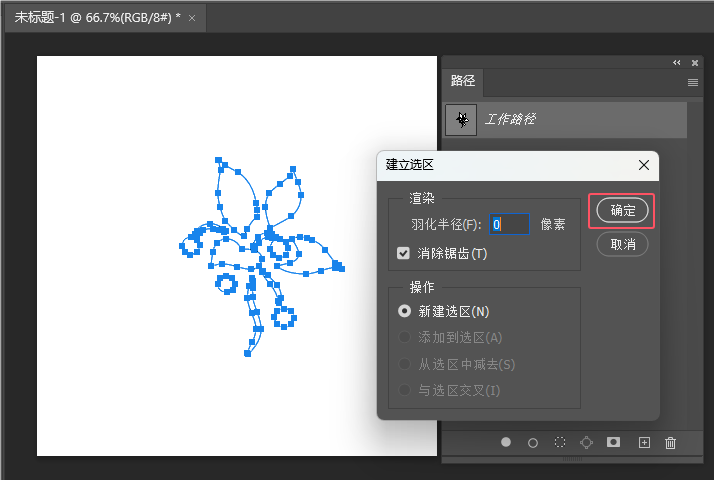714x480 pixels.
Task: Stroke path with brush icon
Action: coord(532,443)
